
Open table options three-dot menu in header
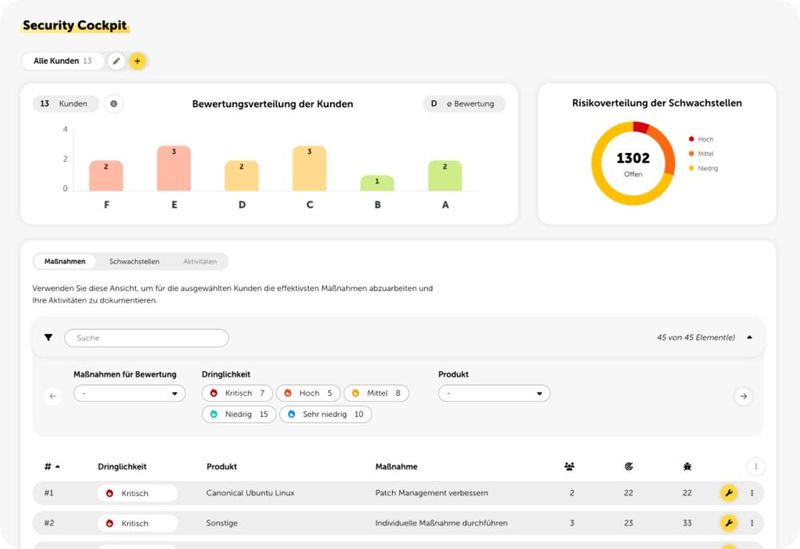pos(756,466)
